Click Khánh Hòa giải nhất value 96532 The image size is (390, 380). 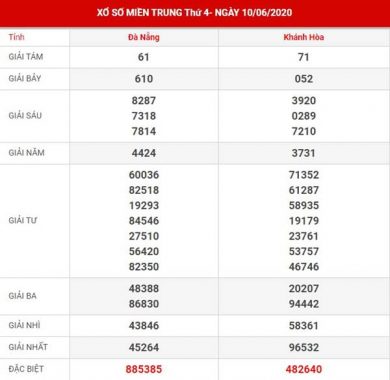(x=304, y=348)
